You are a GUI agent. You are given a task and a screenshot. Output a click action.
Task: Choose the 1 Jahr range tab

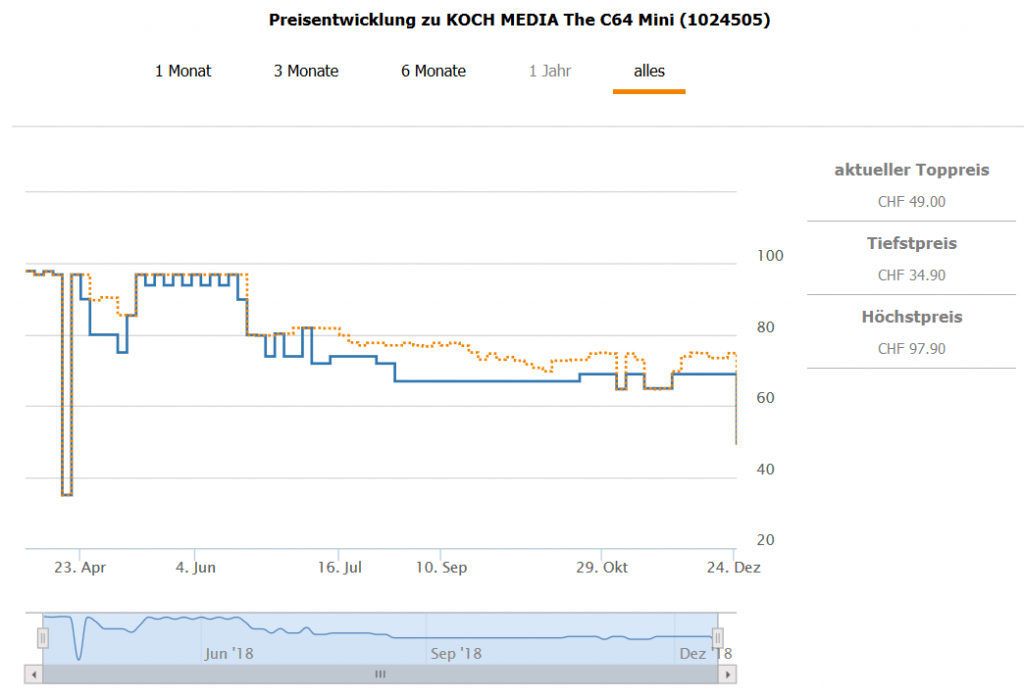549,71
